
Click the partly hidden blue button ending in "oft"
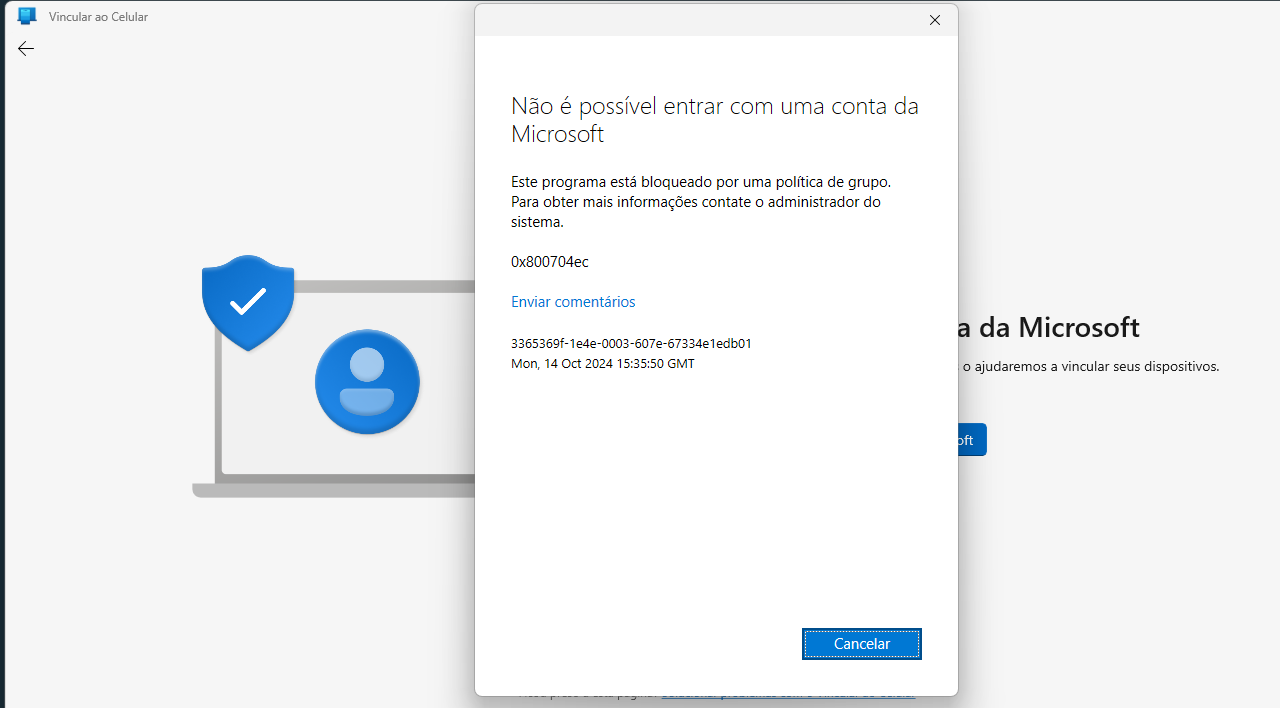[x=972, y=440]
